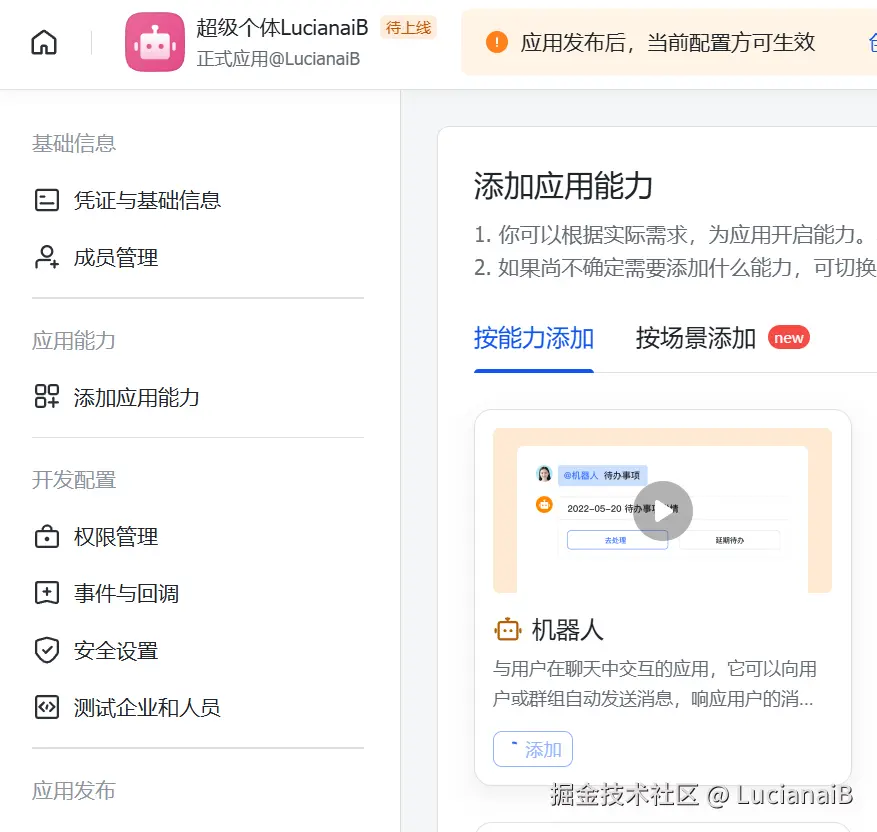Click the test enterprise code icon
This screenshot has height=832, width=877.
pos(47,707)
